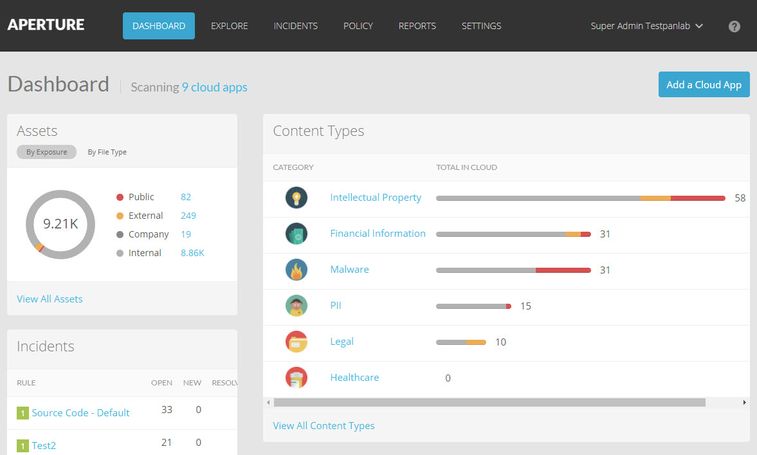Click the Public assets count 82
The image size is (757, 455).
pyautogui.click(x=186, y=197)
